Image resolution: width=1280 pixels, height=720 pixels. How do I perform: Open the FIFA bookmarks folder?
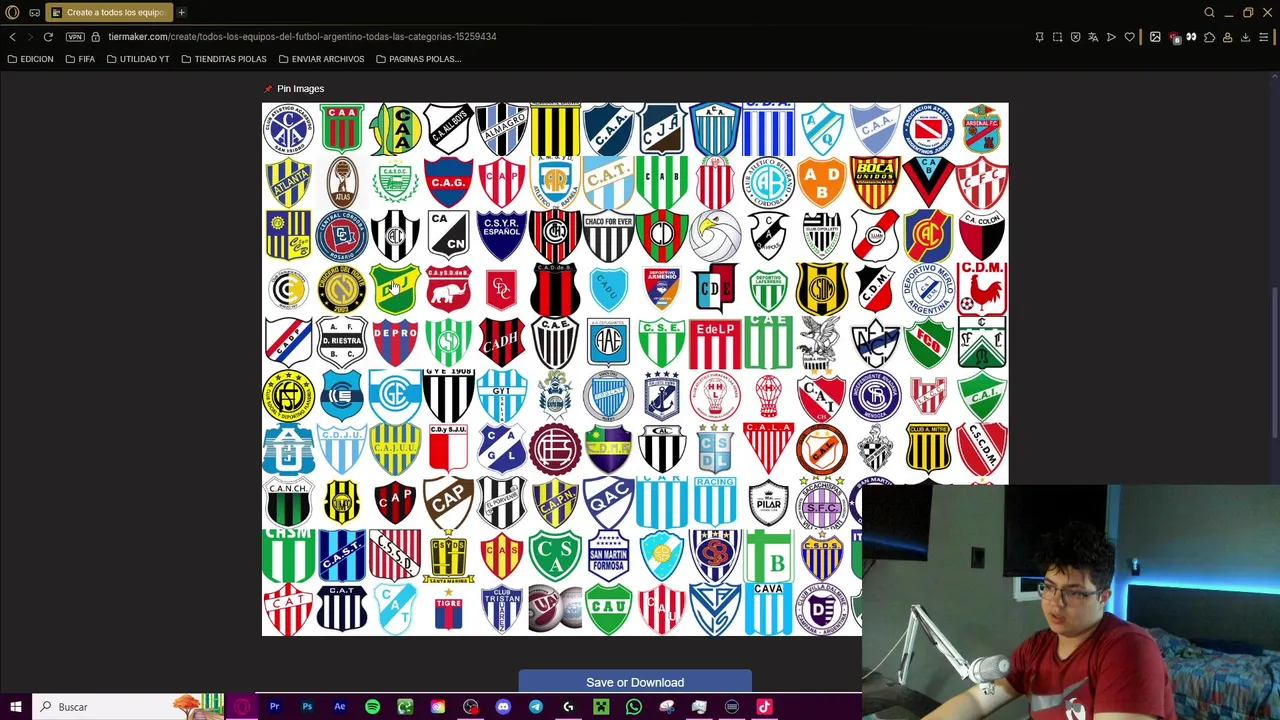click(x=80, y=59)
